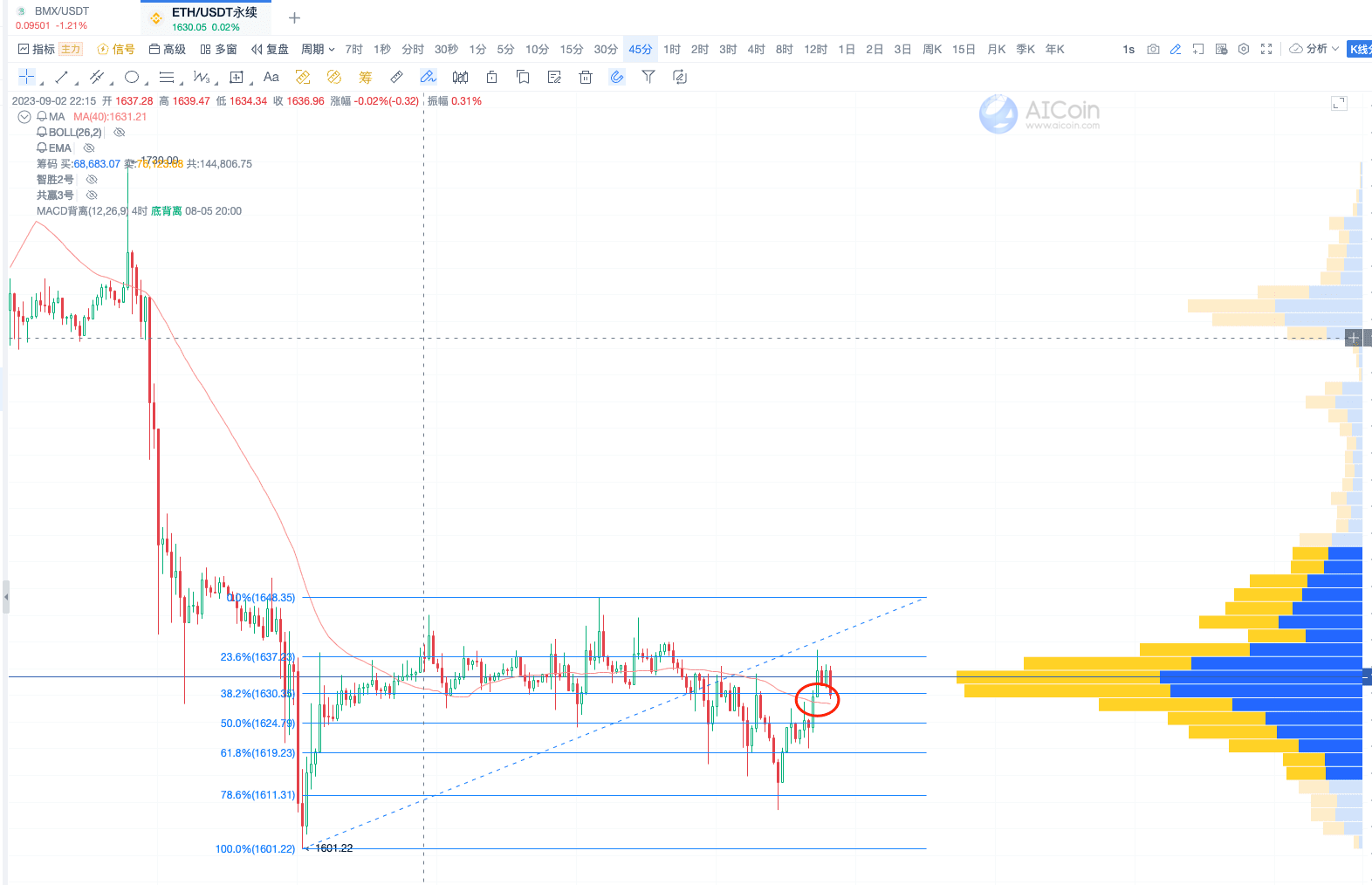Screen dimensions: 1372x885
Task: Open the 指标 indicators menu
Action: coord(37,49)
